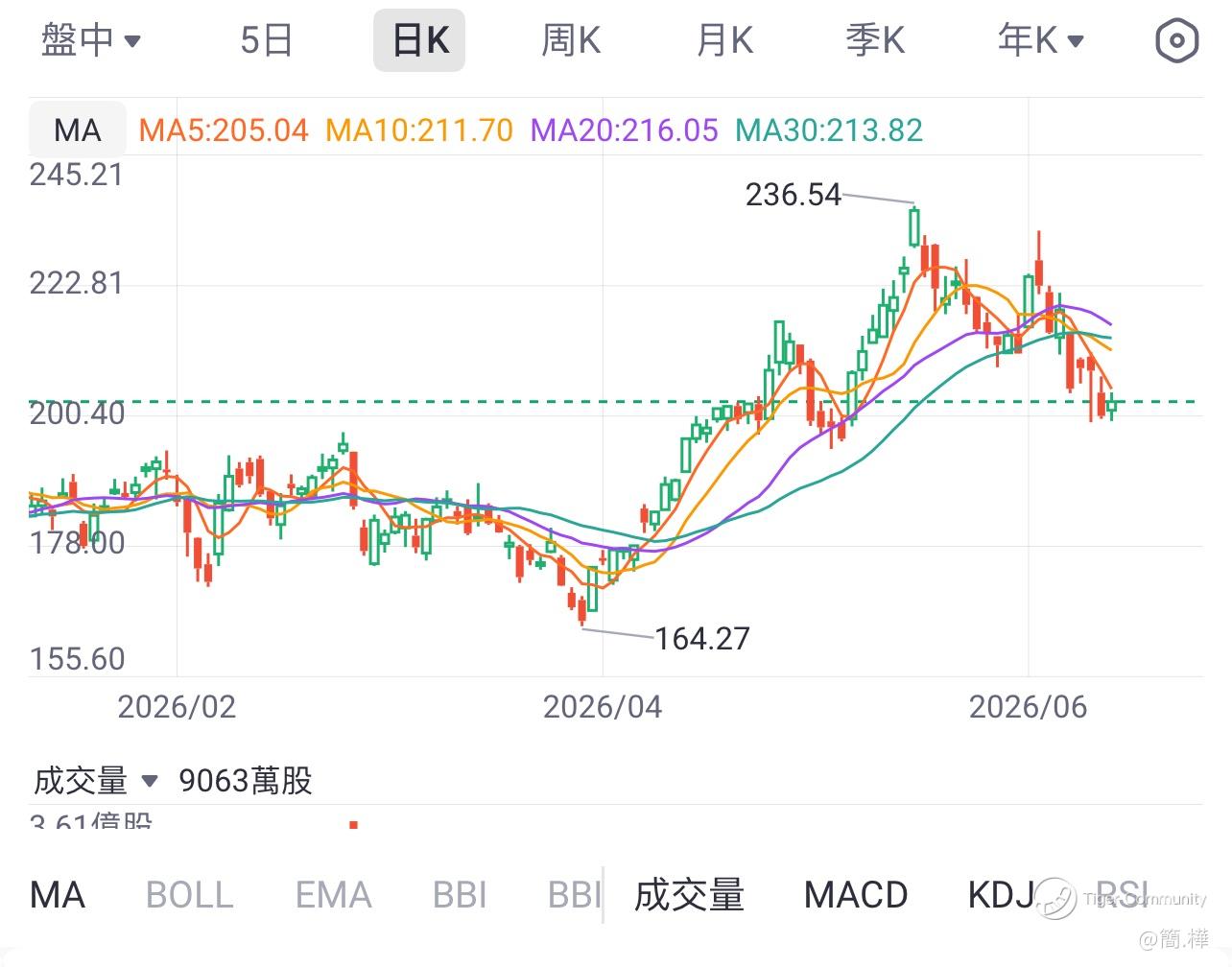Click the Tiger Community watermark logo

1054,899
